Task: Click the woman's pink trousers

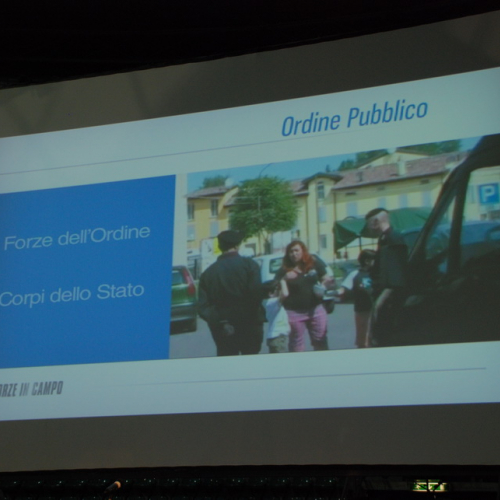Action: [307, 327]
